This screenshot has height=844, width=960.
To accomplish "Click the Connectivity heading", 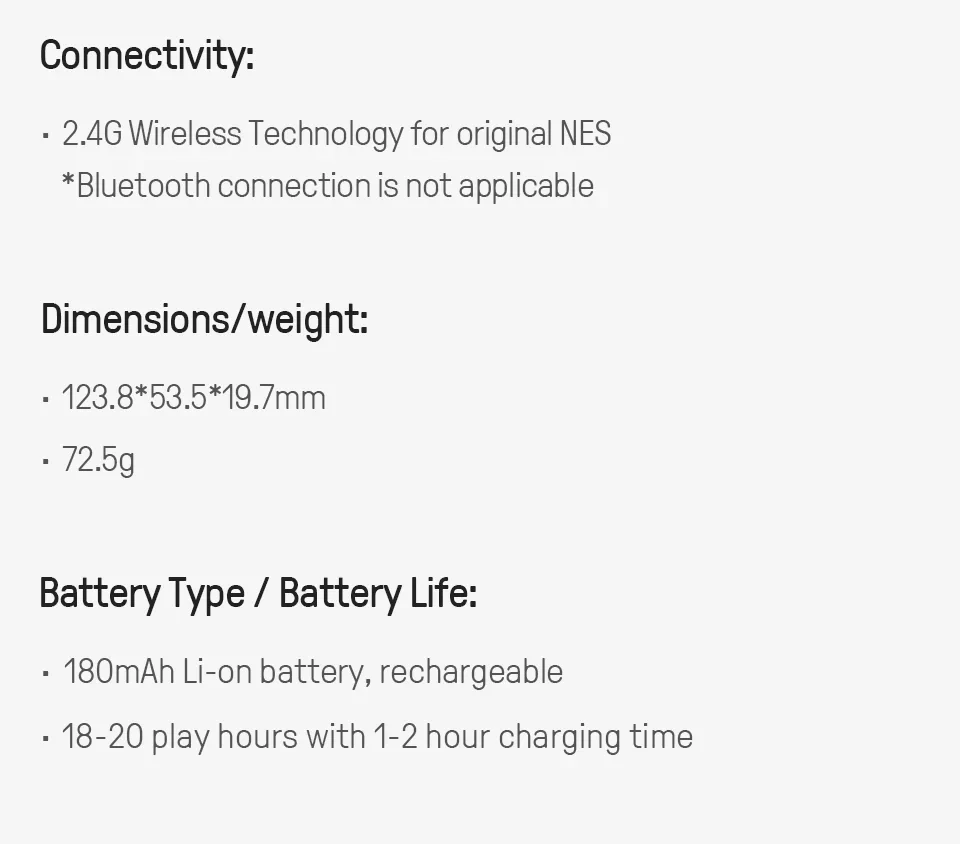I will coord(147,55).
